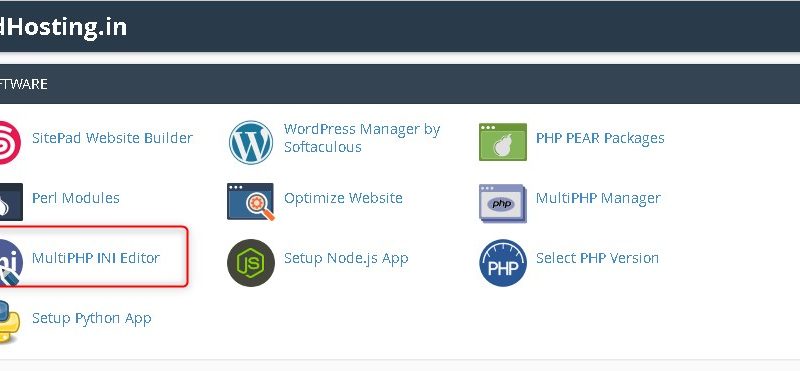Viewport: 800px width, 371px height.
Task: Click the WordPress logo icon
Action: (x=251, y=142)
